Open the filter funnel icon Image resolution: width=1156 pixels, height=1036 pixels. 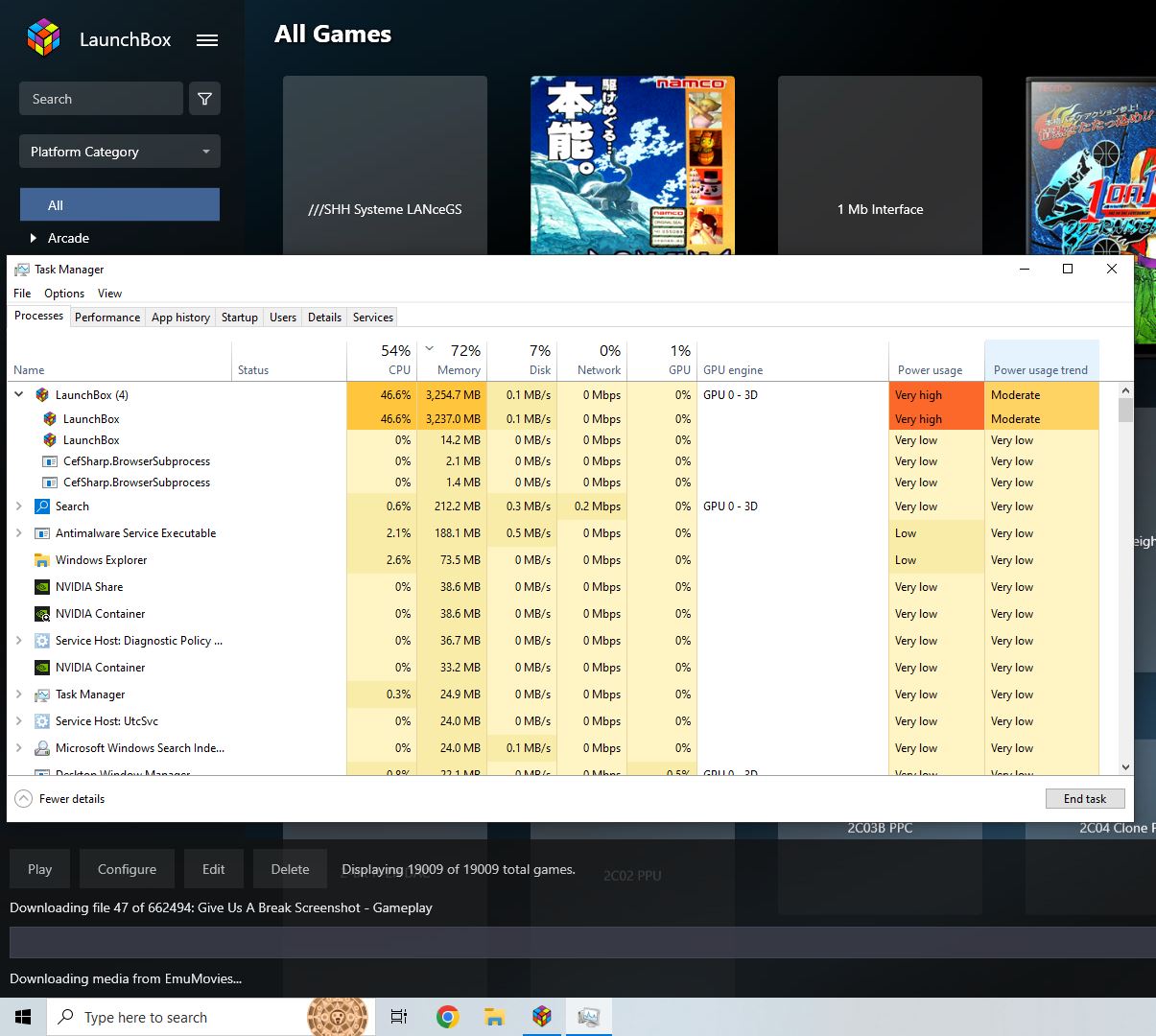pos(205,99)
